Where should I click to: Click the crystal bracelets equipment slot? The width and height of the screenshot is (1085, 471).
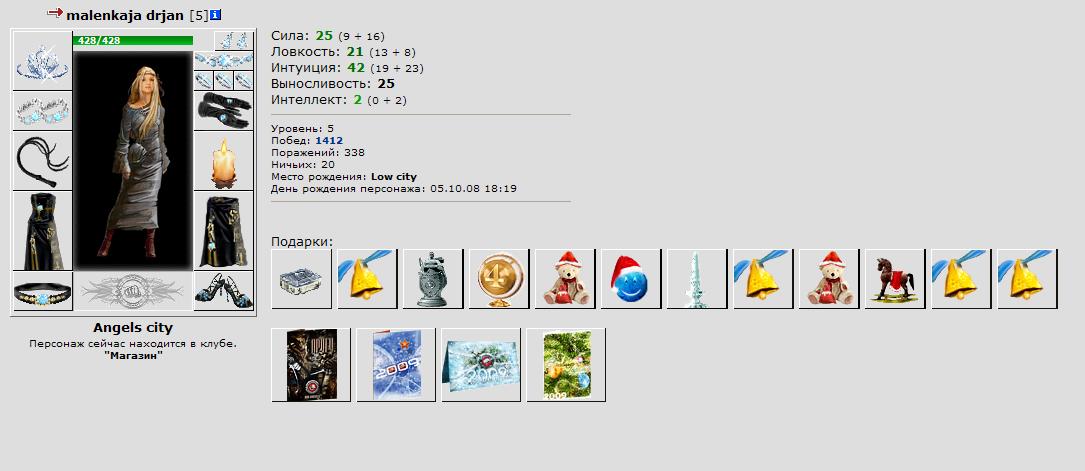(42, 111)
